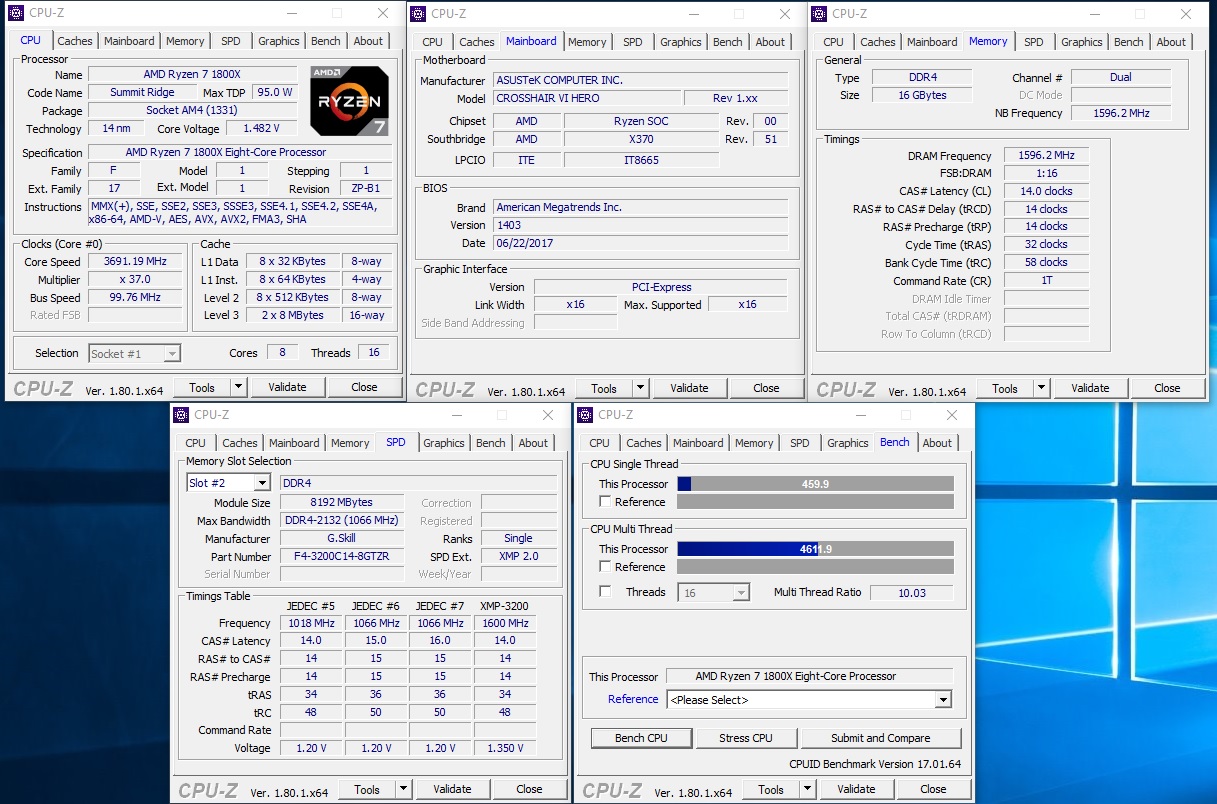This screenshot has width=1217, height=804.
Task: Open the Socket #1 selection dropdown
Action: coord(134,353)
